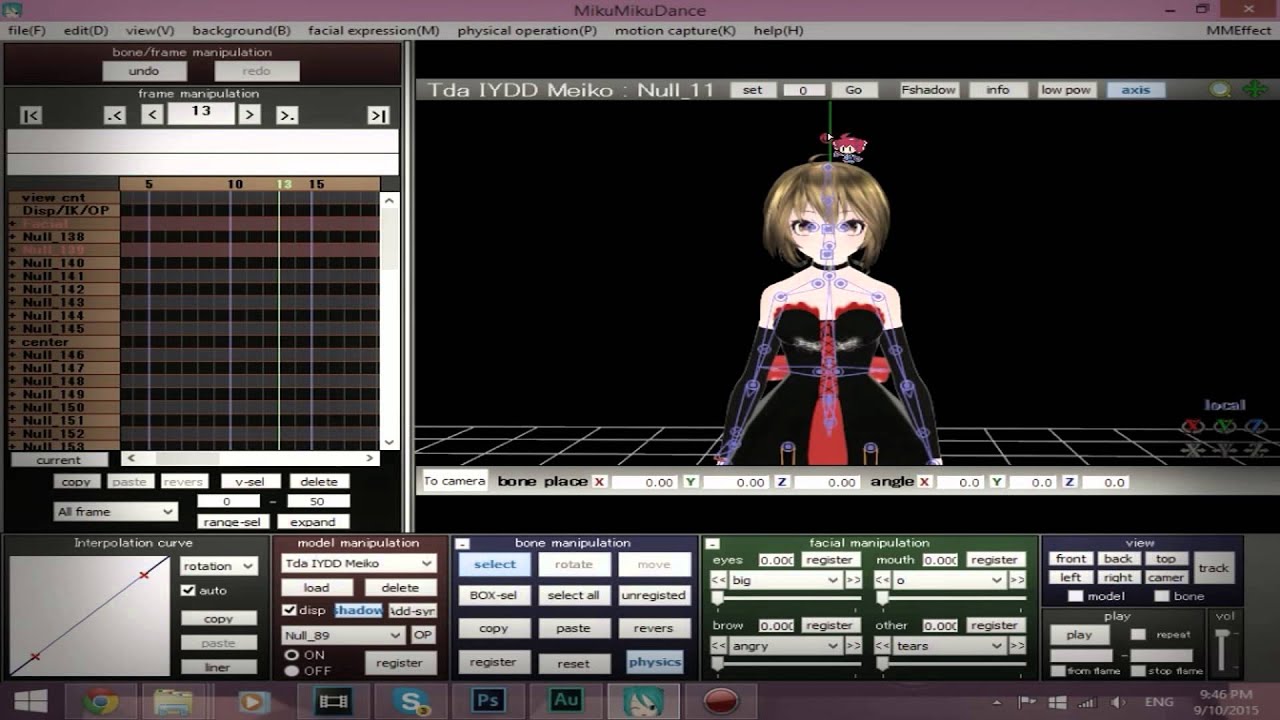Screen dimensions: 1280x720
Task: Enable bone view checkbox
Action: [x=1162, y=596]
